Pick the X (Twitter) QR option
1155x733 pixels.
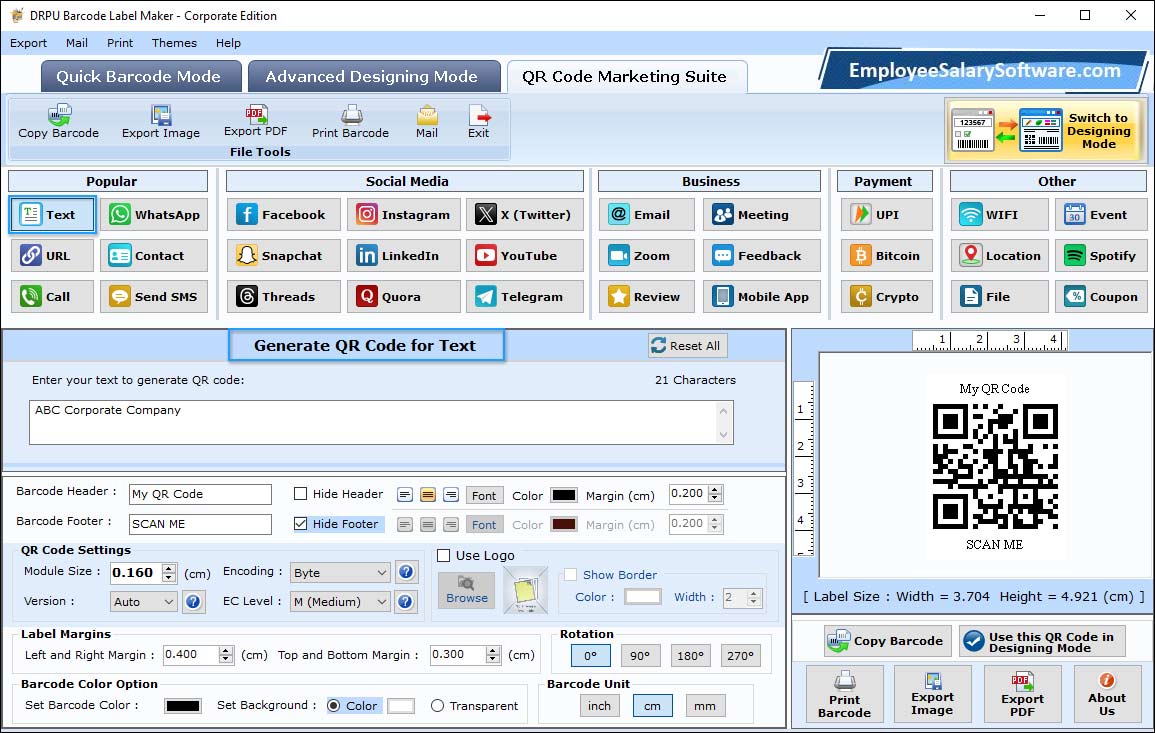(524, 214)
